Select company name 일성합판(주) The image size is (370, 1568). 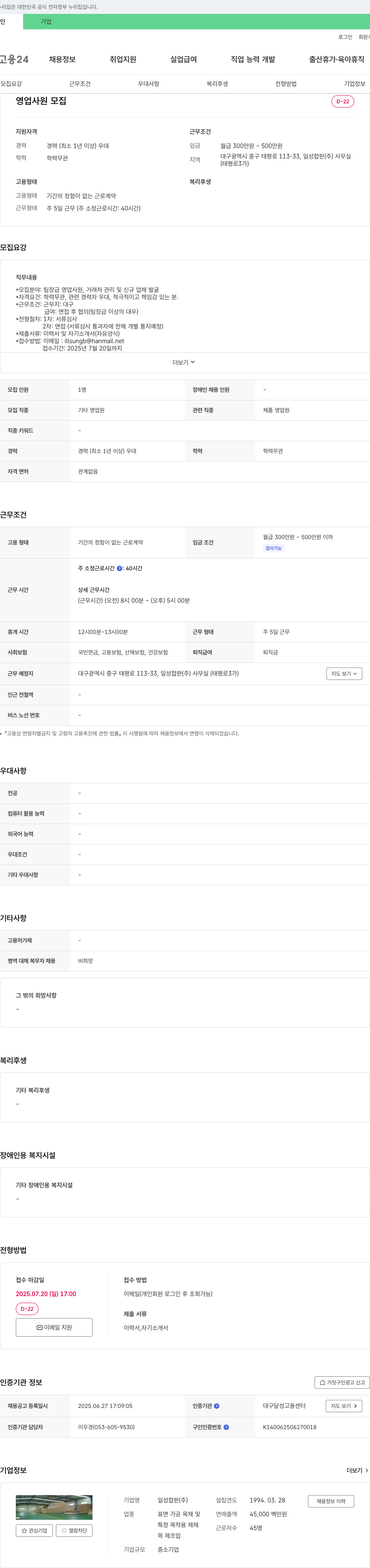(173, 1501)
